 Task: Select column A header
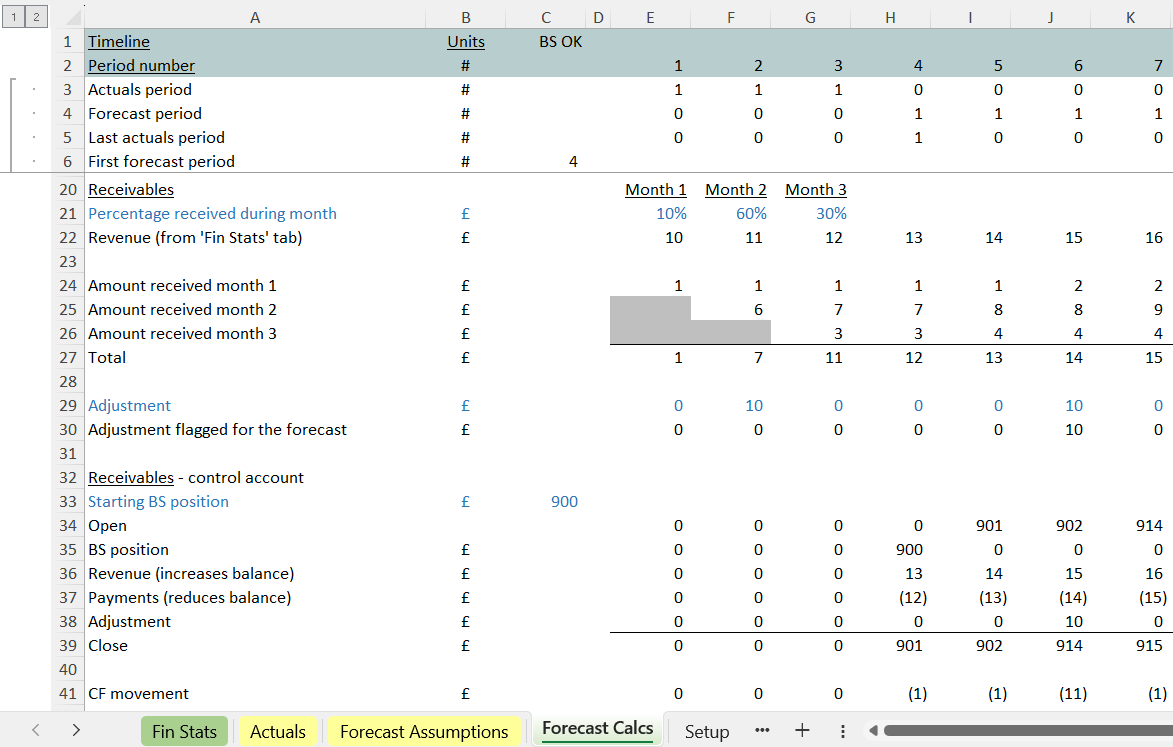(255, 17)
